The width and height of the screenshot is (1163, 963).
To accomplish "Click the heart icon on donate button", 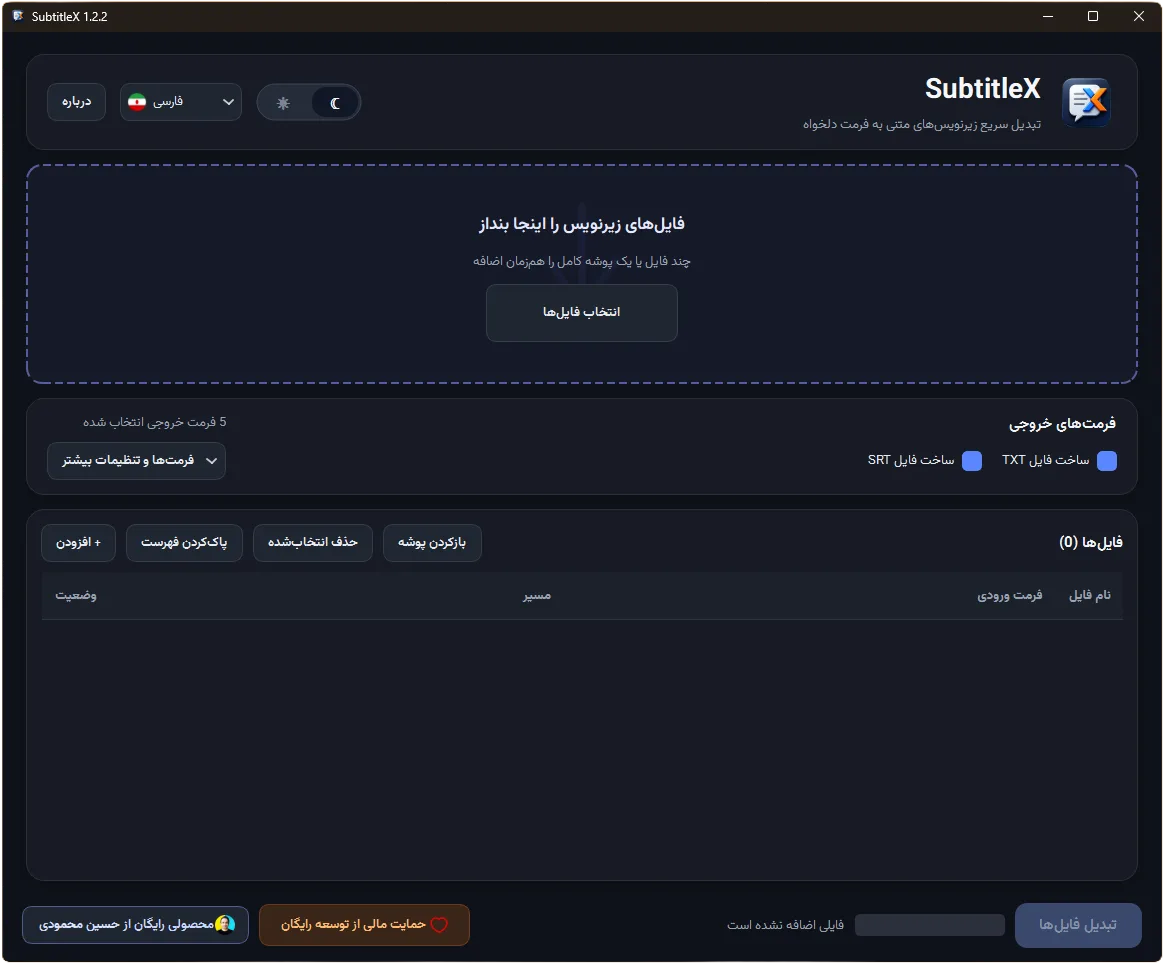I will click(x=439, y=924).
